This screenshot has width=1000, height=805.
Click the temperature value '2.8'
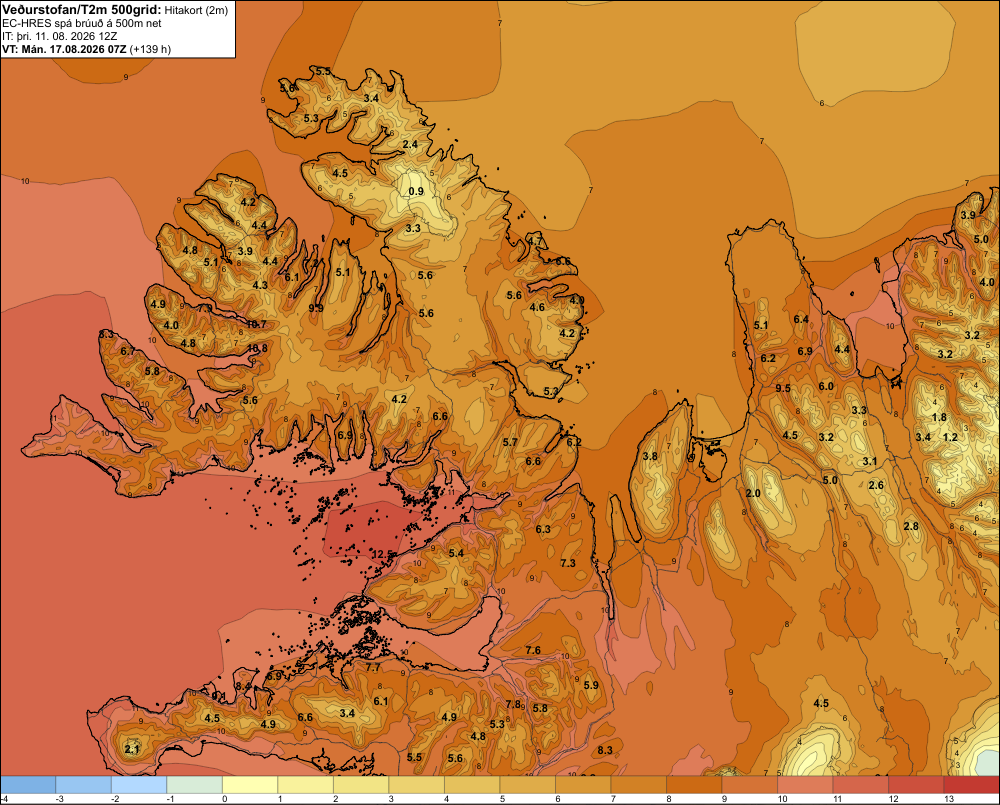click(911, 526)
